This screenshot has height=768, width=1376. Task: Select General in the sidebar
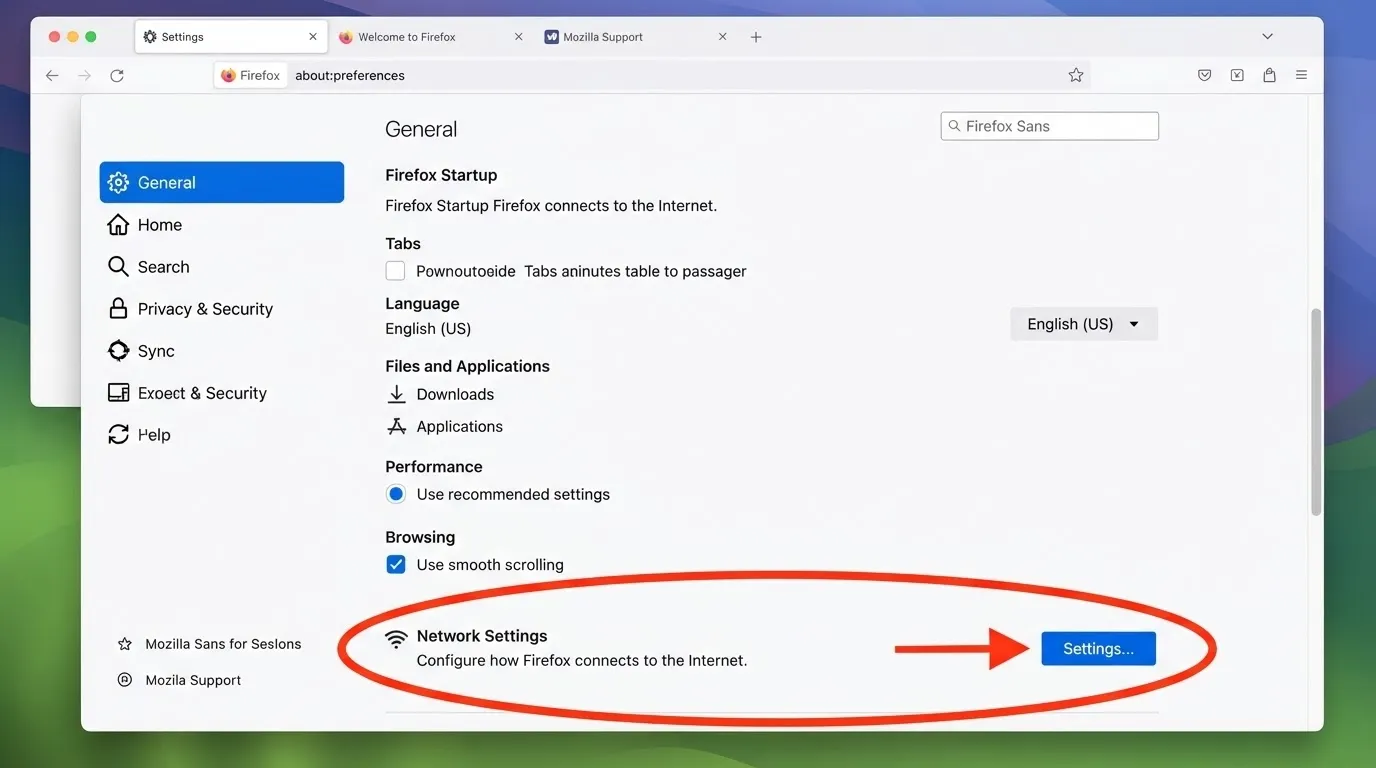222,182
